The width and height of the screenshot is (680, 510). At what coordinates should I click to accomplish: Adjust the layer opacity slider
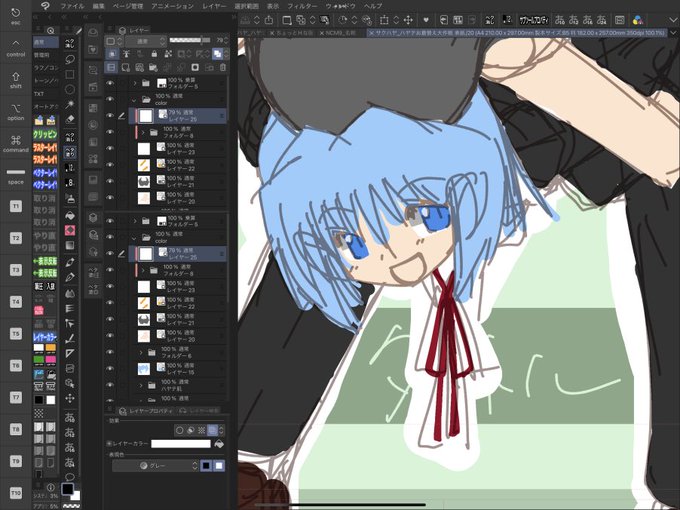pos(190,40)
